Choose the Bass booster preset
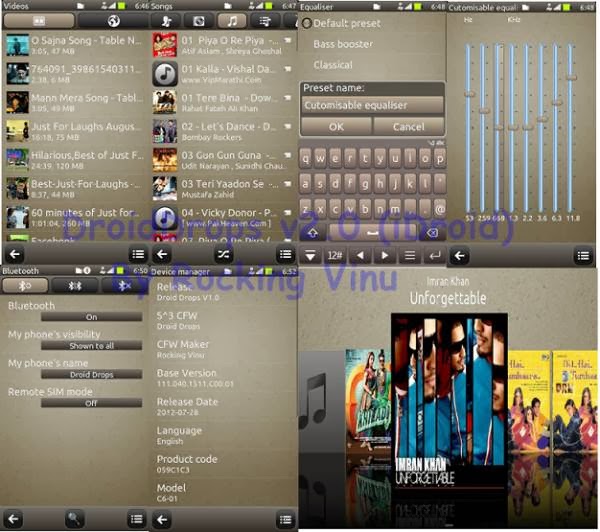 (343, 44)
